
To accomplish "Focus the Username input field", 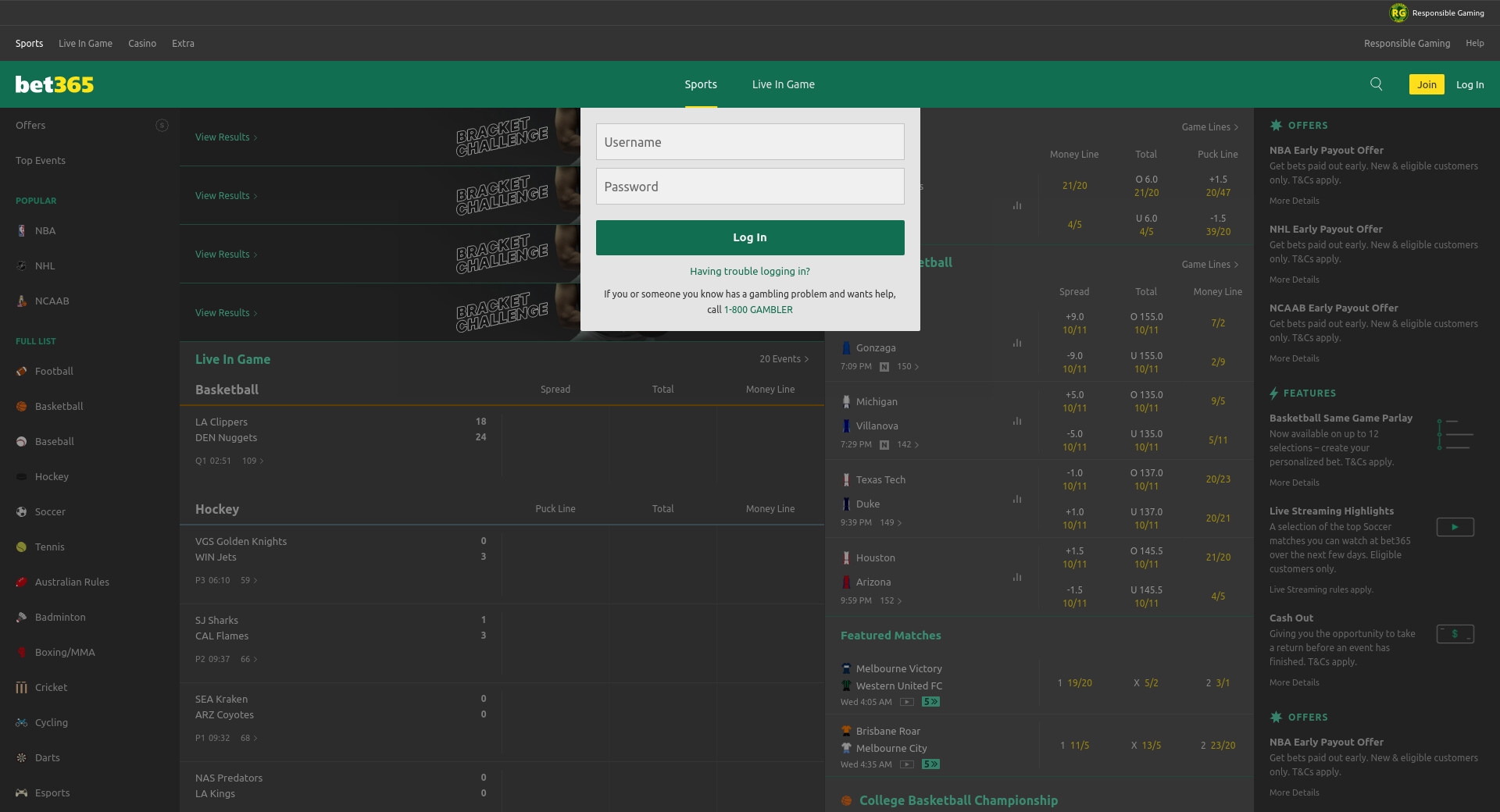I will click(749, 142).
